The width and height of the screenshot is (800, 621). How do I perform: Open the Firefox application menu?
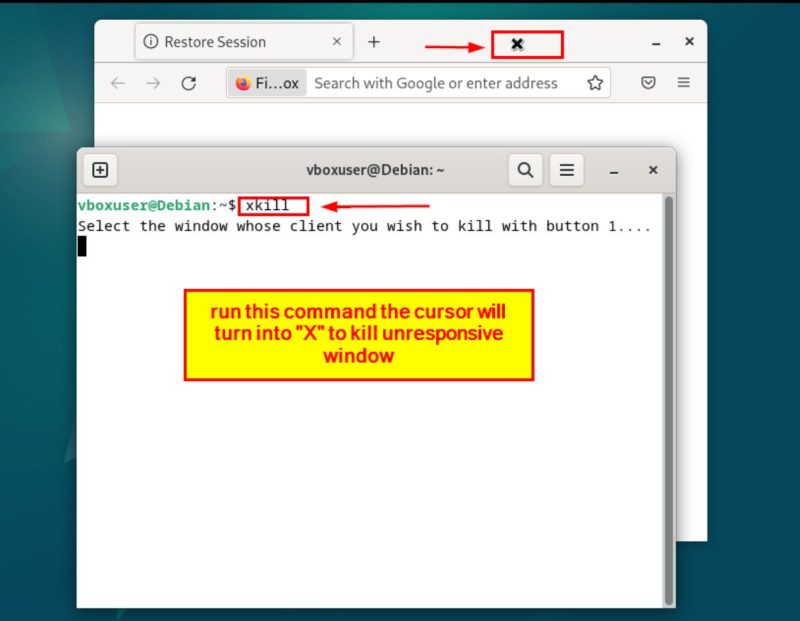click(683, 83)
